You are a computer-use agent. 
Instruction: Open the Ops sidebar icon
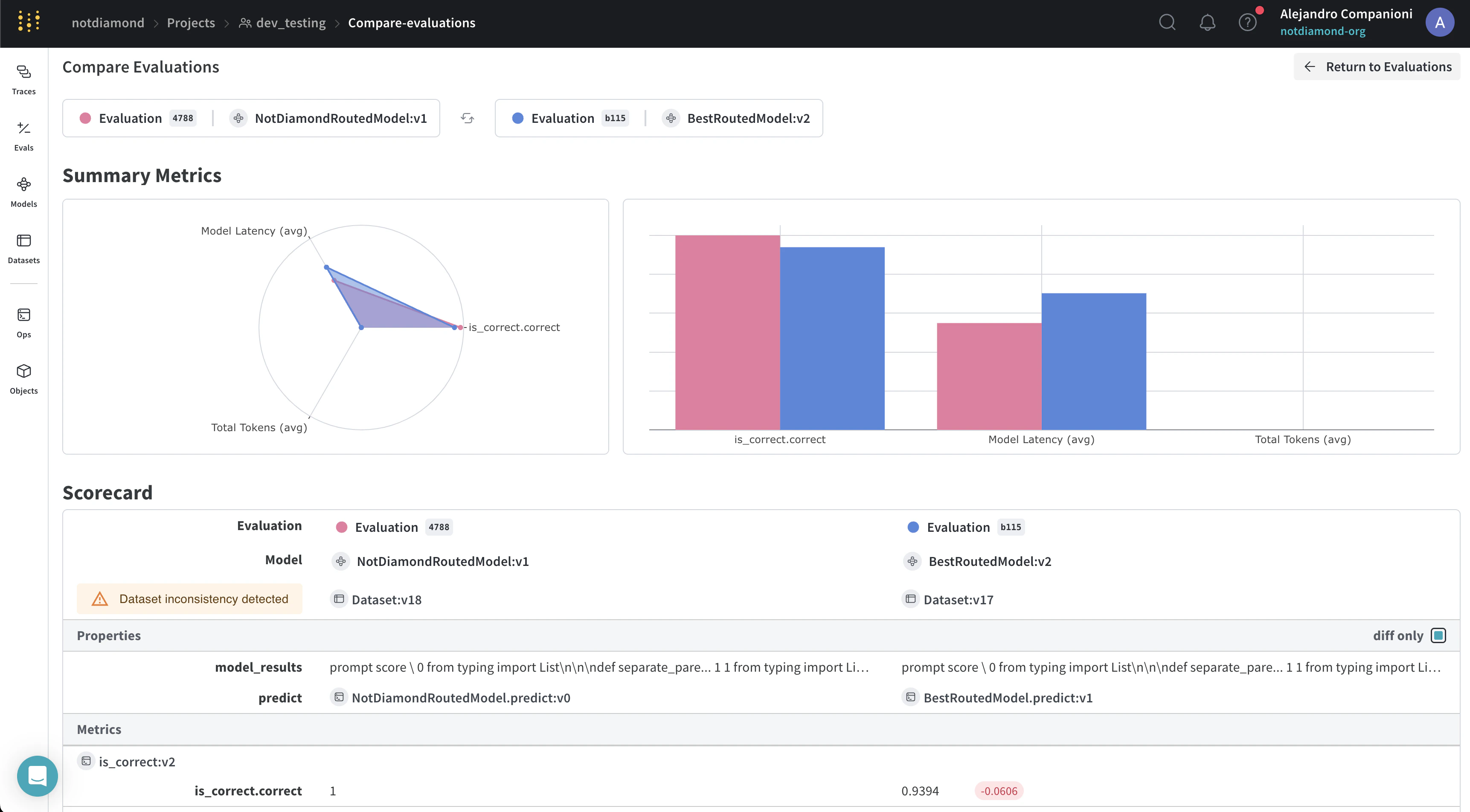pos(23,322)
